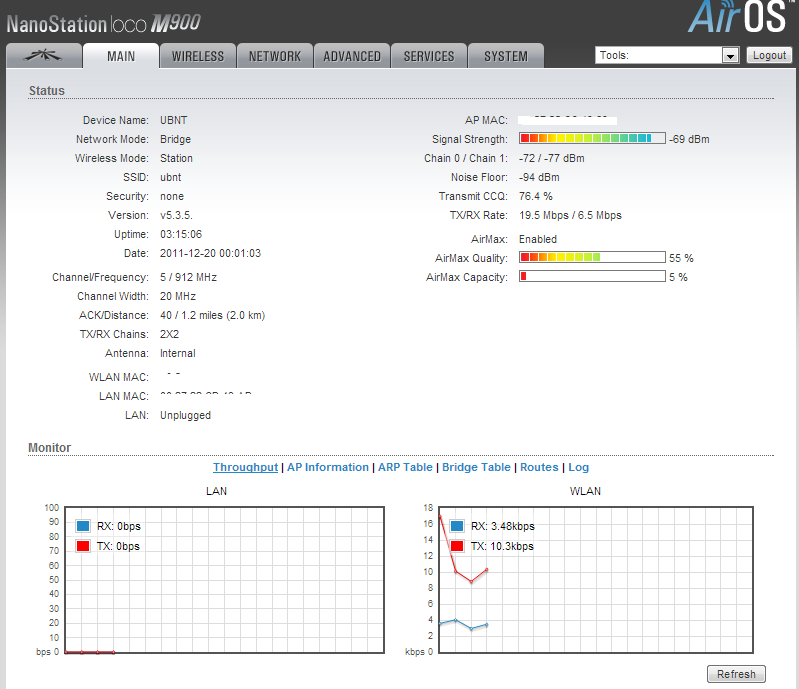The width and height of the screenshot is (799, 689).
Task: Open the WIRELESS tab
Action: (x=198, y=56)
